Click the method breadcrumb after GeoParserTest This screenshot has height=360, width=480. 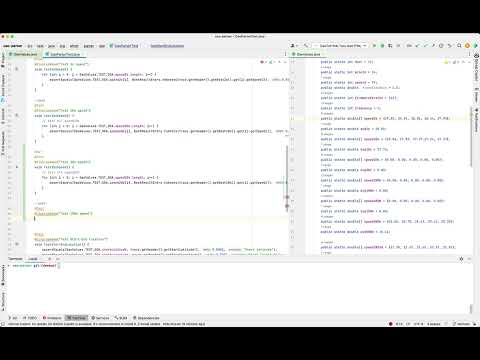[x=167, y=46]
